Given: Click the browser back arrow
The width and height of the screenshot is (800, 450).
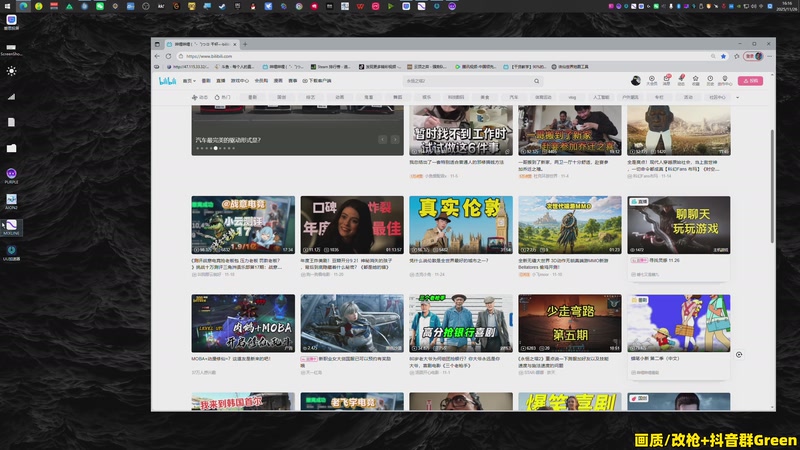Looking at the screenshot, I should click(x=157, y=56).
